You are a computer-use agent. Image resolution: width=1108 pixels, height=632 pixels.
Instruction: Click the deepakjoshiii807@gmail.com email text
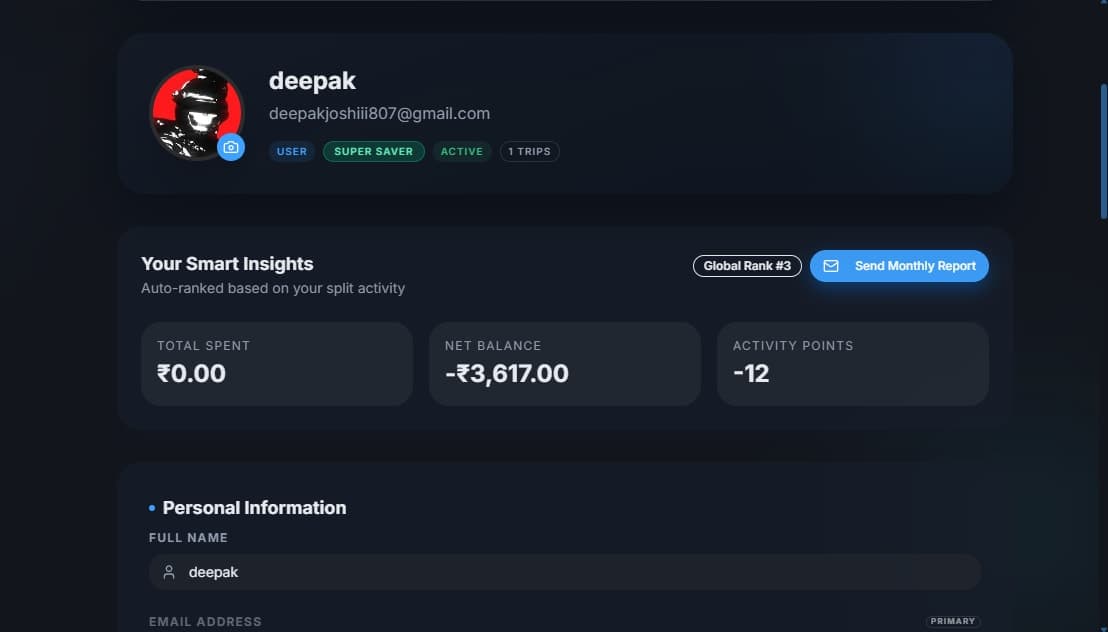click(x=379, y=113)
